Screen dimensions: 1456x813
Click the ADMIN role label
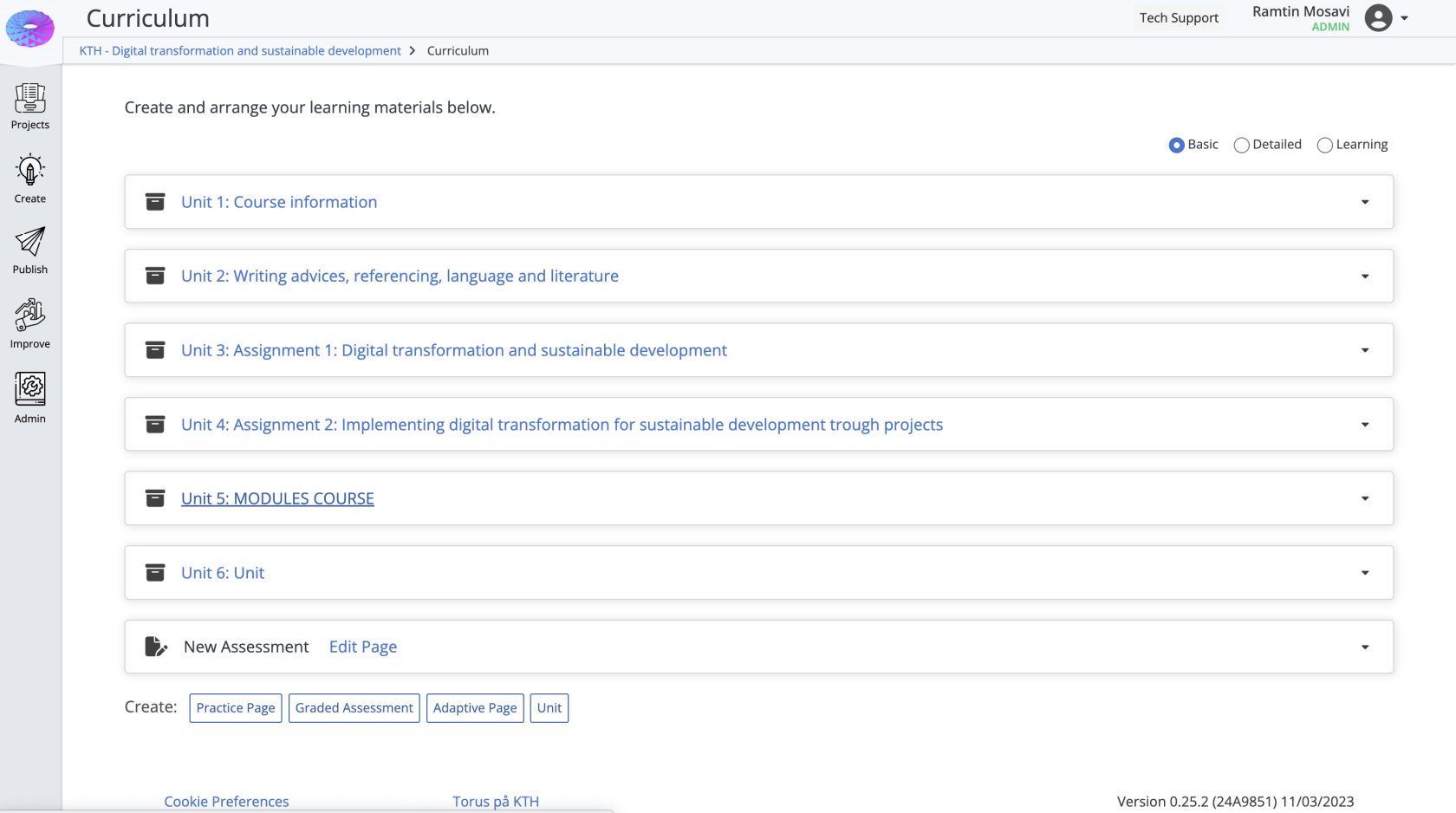[x=1330, y=27]
